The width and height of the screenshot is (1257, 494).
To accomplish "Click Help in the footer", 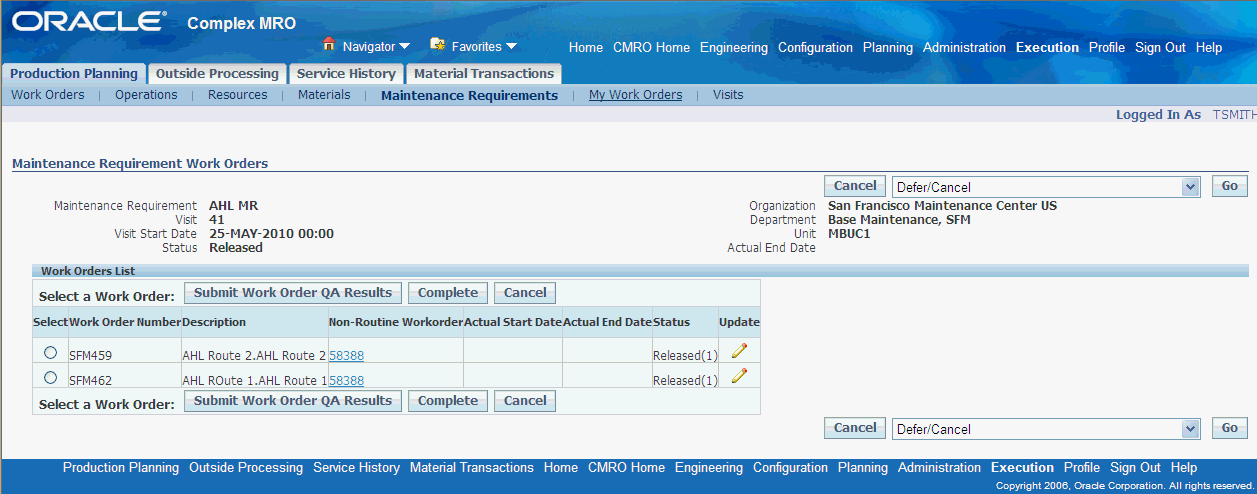I will (x=1184, y=467).
